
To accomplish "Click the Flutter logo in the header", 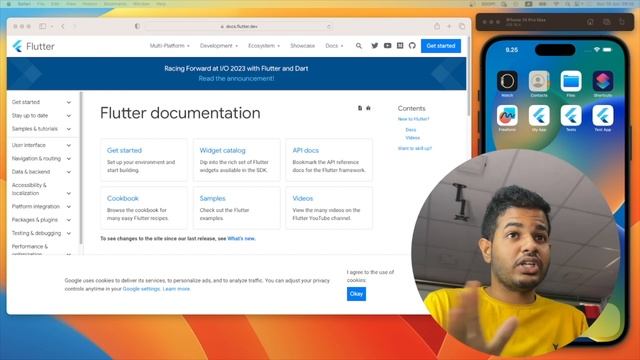I will 33,46.
